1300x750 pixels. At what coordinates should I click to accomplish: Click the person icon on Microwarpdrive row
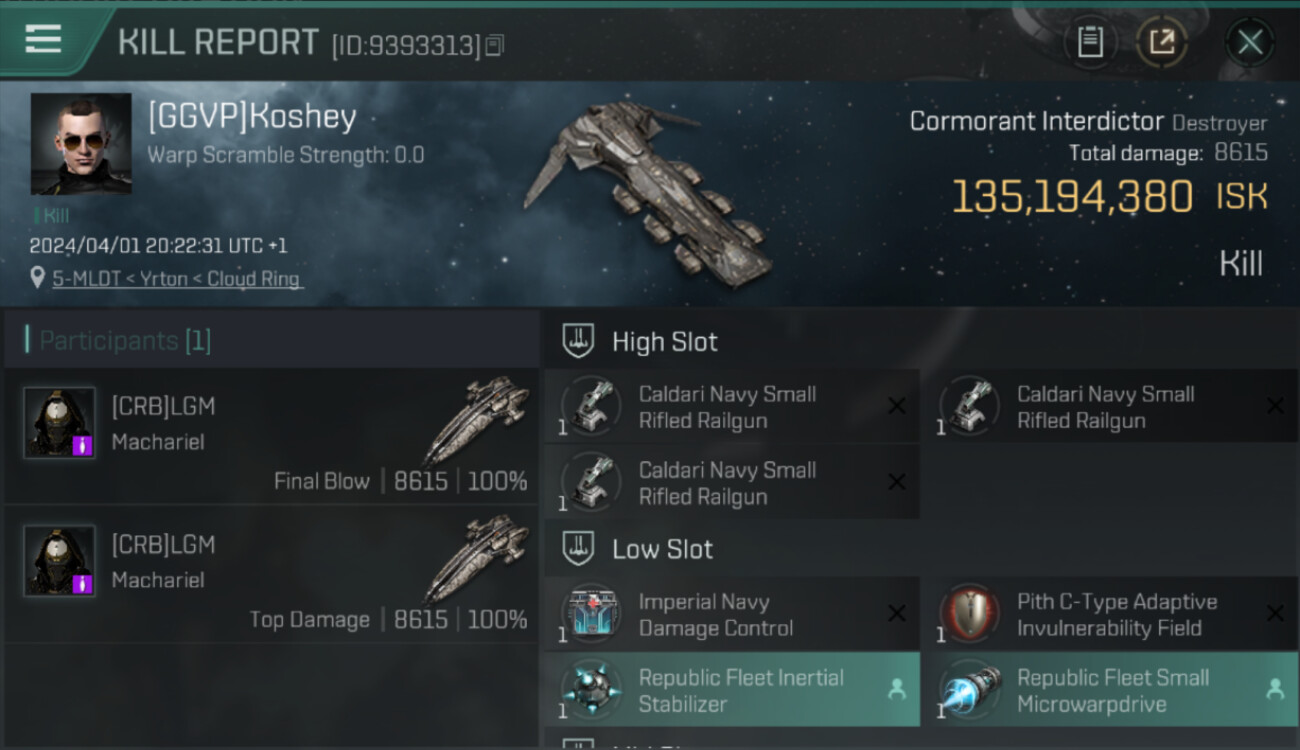pos(1275,689)
